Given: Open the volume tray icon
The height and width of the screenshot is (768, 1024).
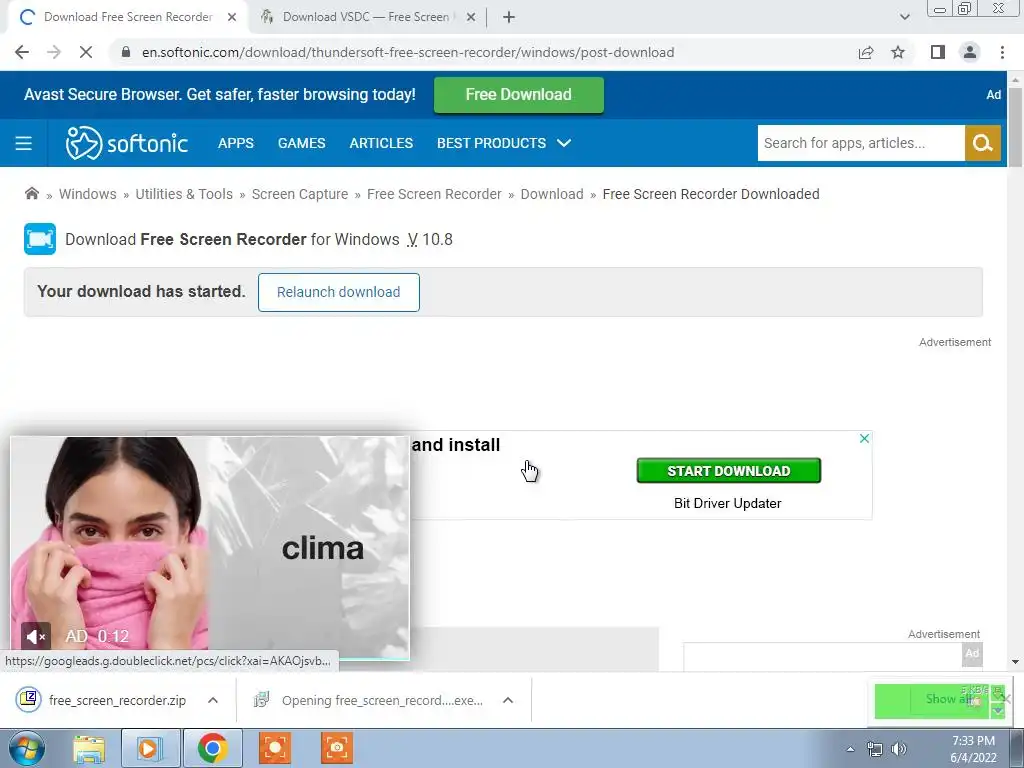Looking at the screenshot, I should coord(899,749).
